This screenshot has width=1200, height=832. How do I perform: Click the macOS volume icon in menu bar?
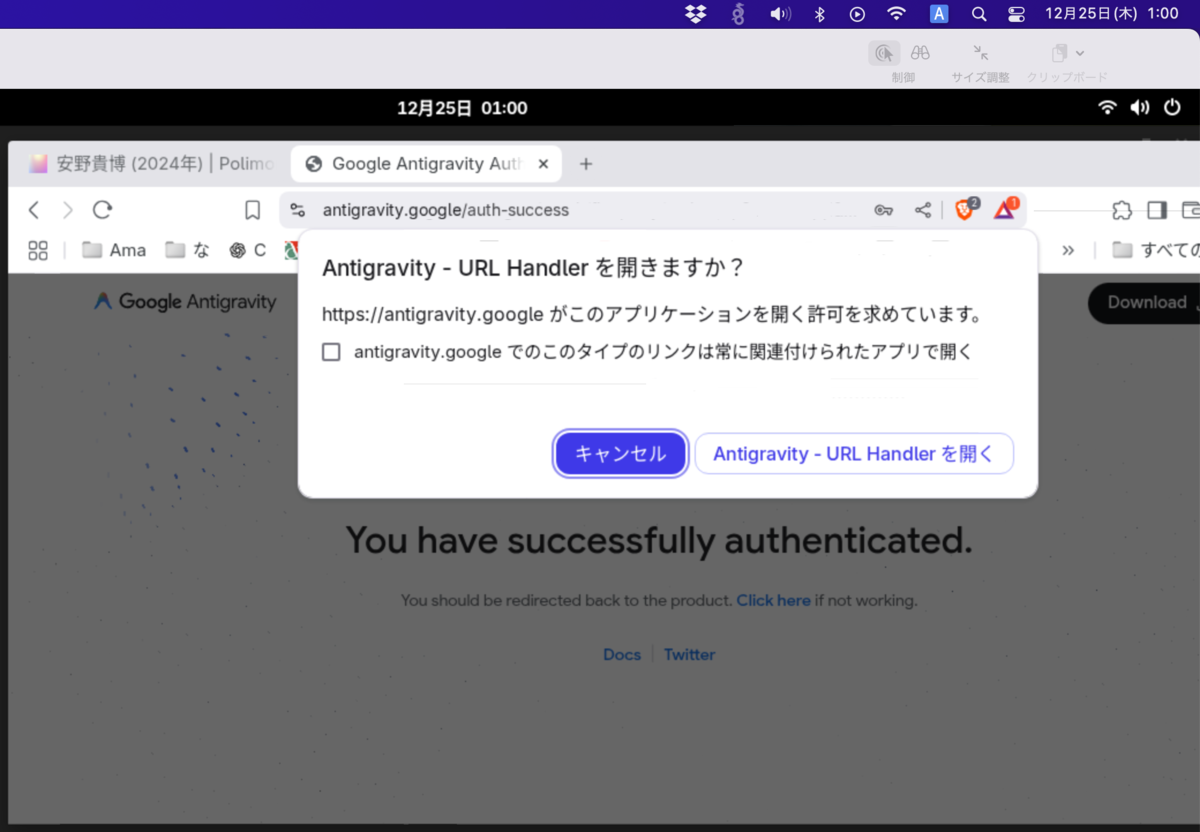point(780,14)
